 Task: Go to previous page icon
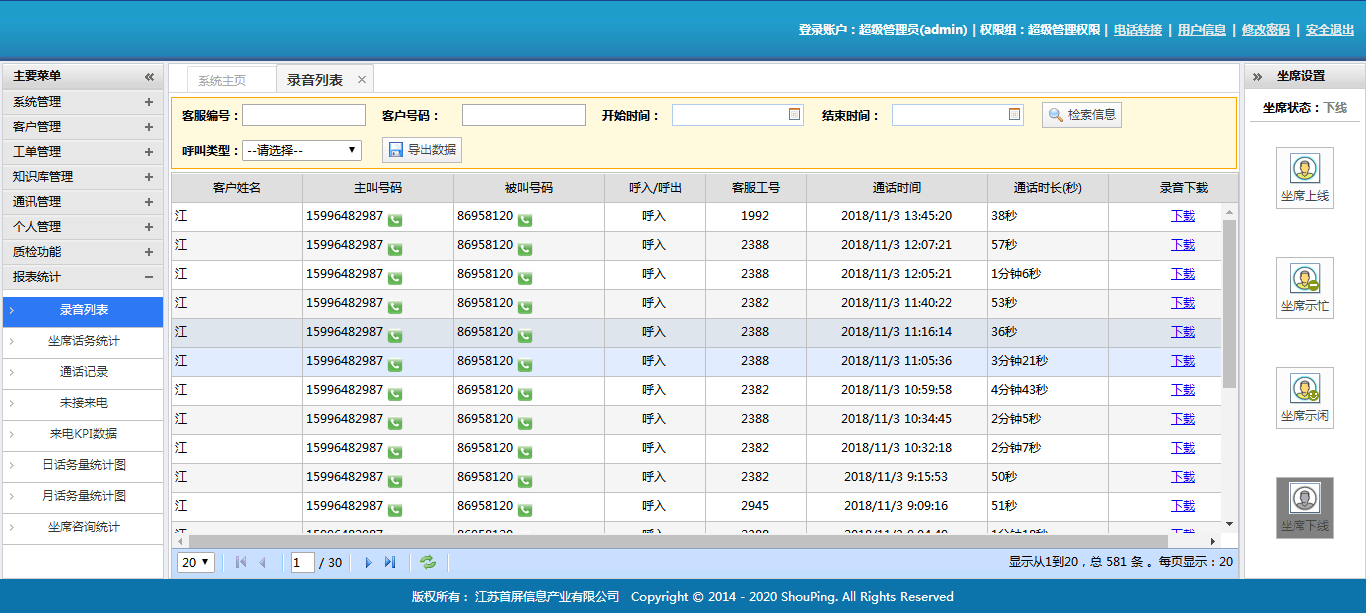pos(263,562)
